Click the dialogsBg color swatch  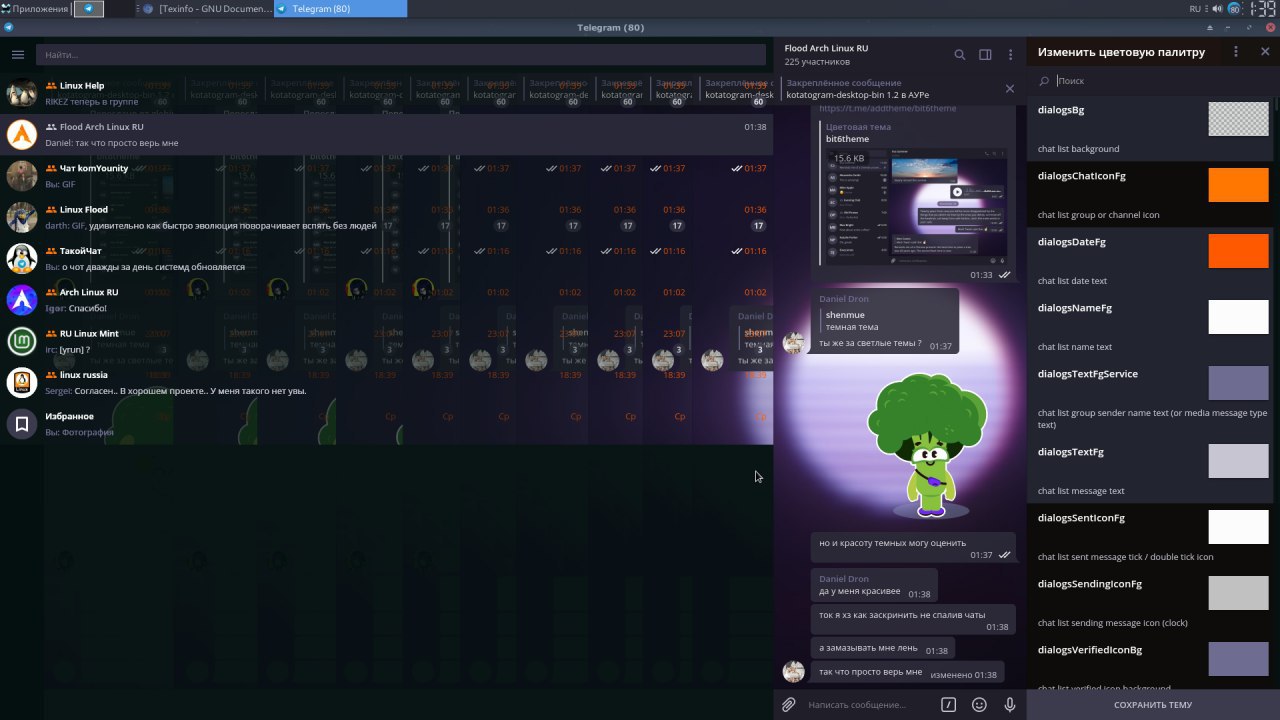1238,119
